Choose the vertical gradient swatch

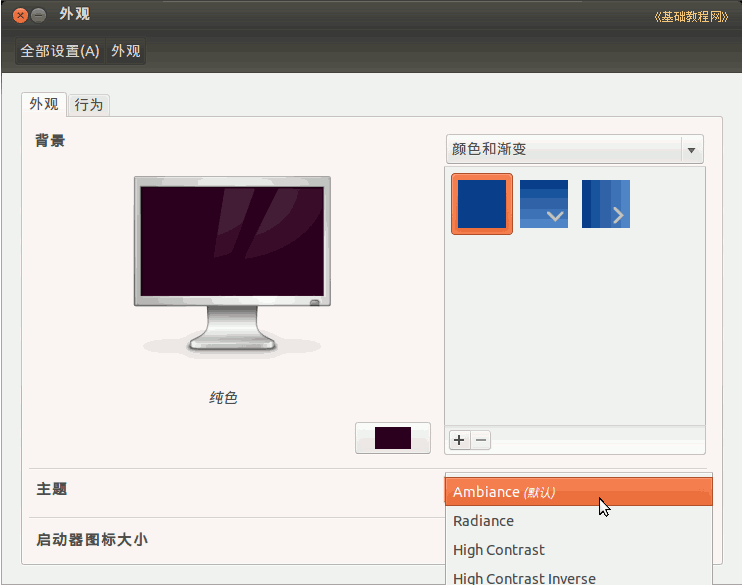coord(544,204)
